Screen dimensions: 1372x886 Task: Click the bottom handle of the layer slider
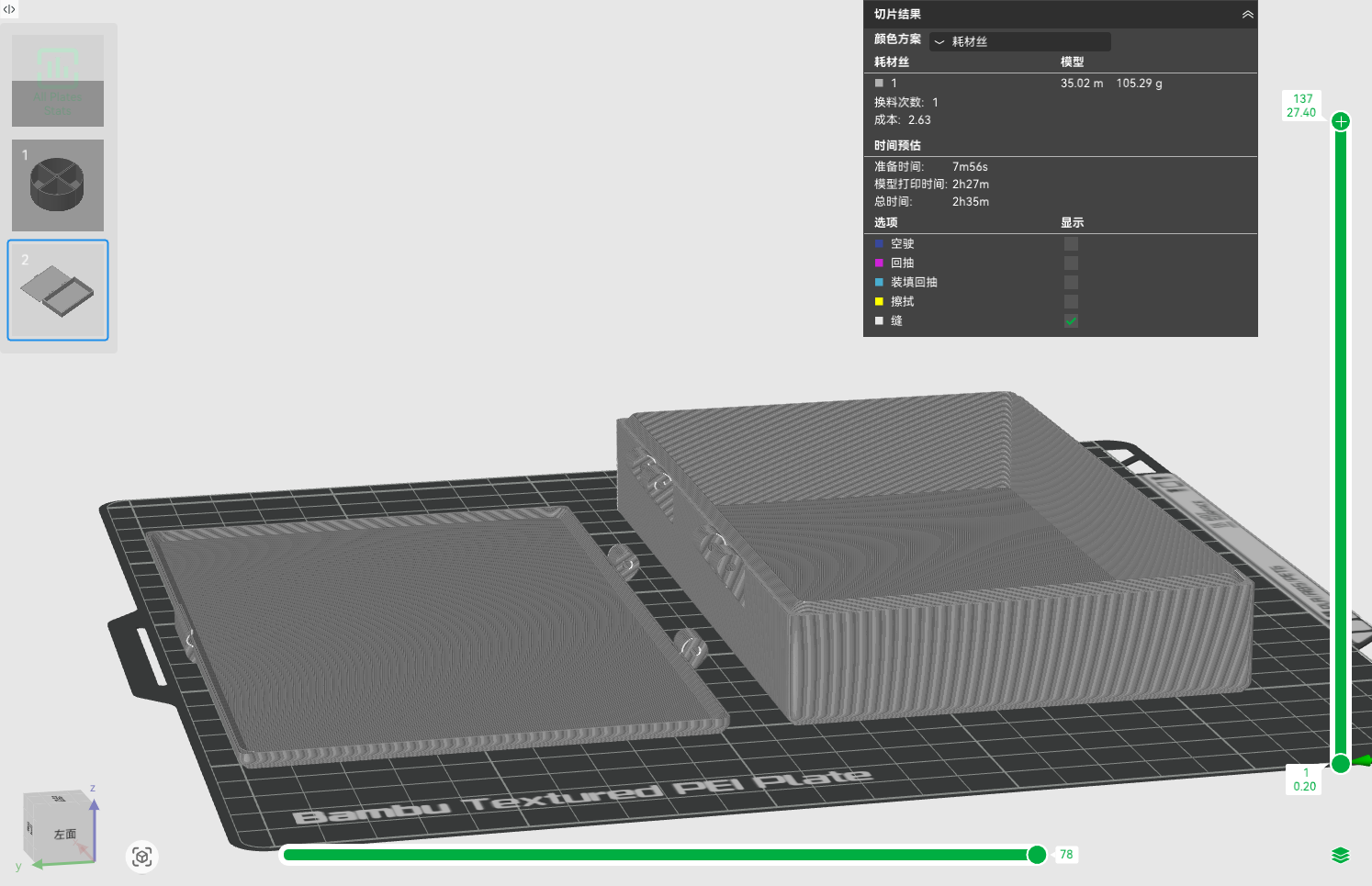tap(1341, 763)
